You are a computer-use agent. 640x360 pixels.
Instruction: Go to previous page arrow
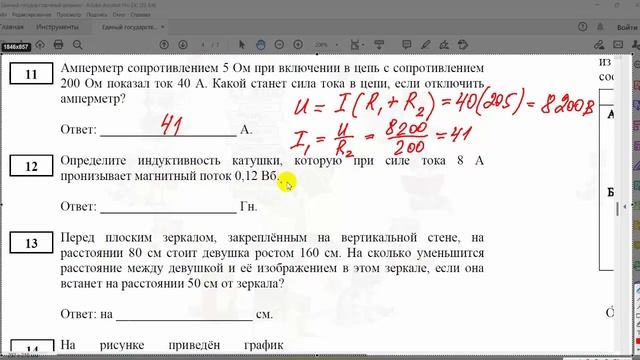[164, 45]
